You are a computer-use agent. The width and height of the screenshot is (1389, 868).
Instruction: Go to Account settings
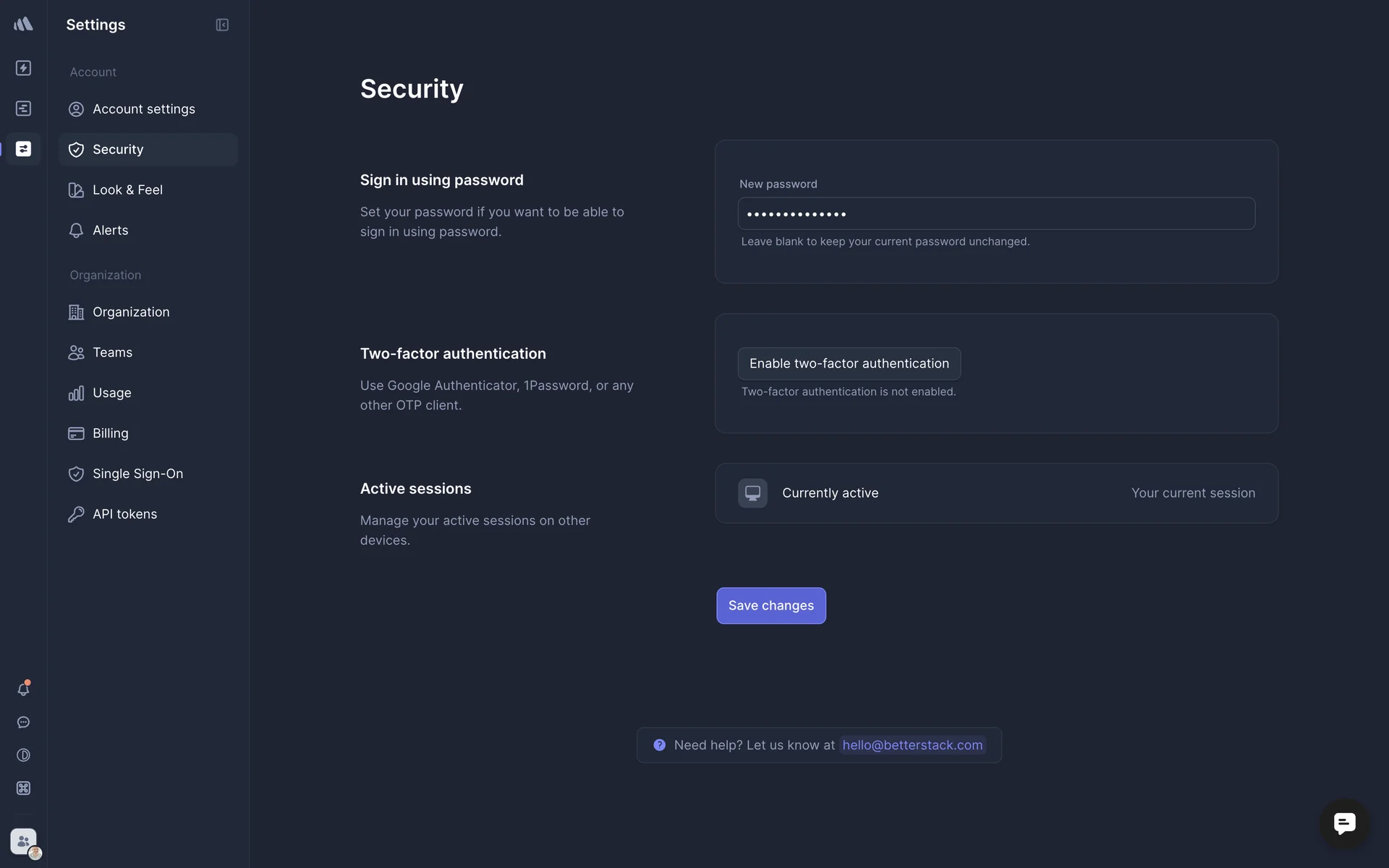tap(143, 109)
